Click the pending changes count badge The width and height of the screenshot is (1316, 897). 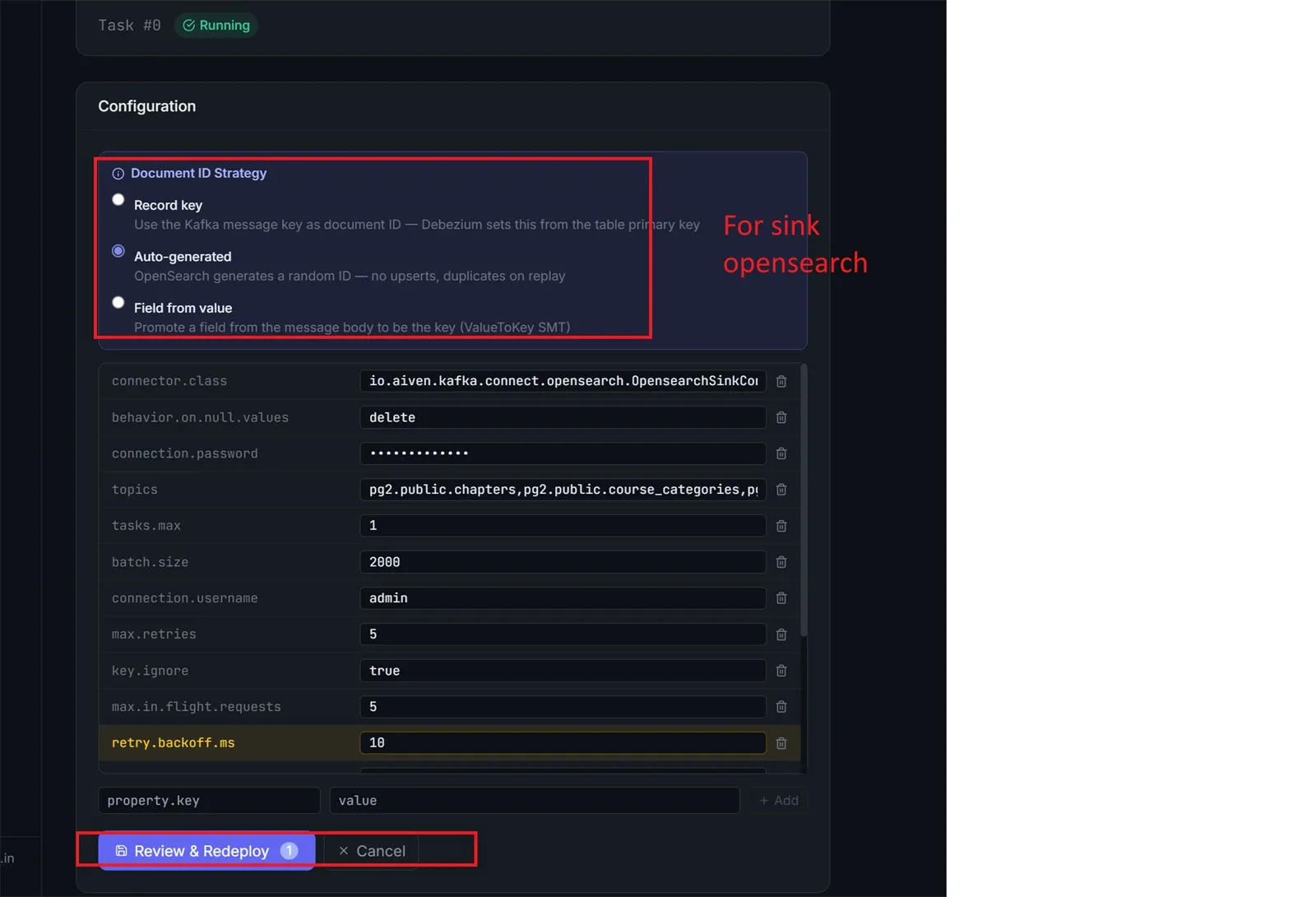(x=290, y=851)
